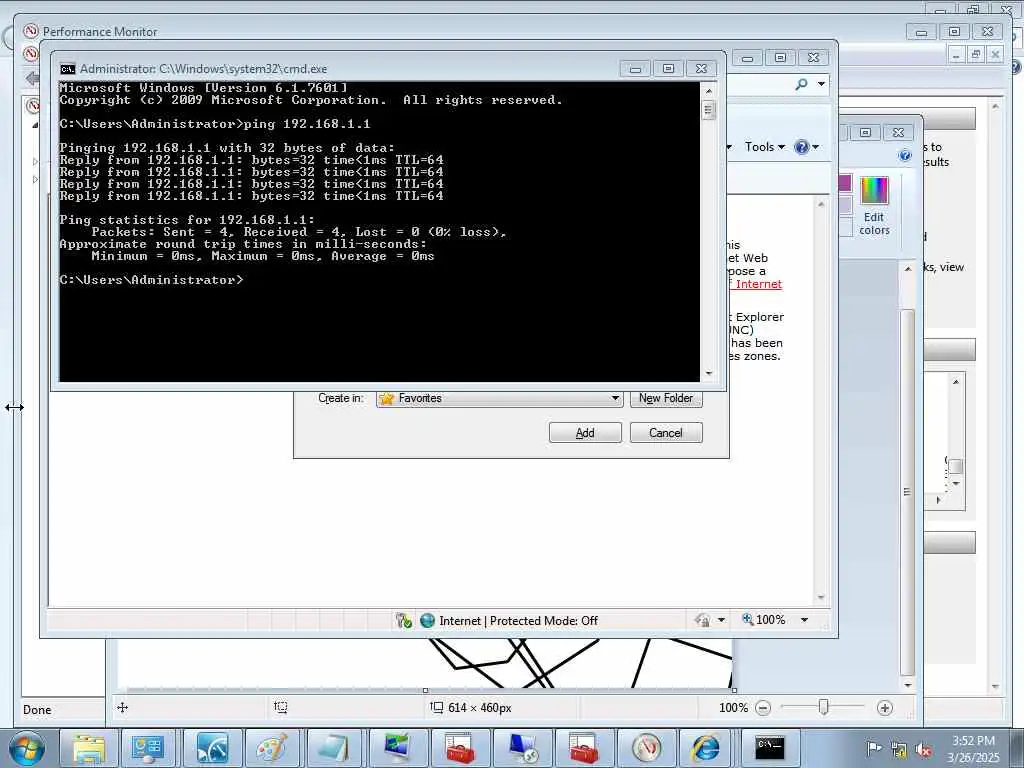Expand the dropdown next to the IE privacy icon

tap(721, 620)
